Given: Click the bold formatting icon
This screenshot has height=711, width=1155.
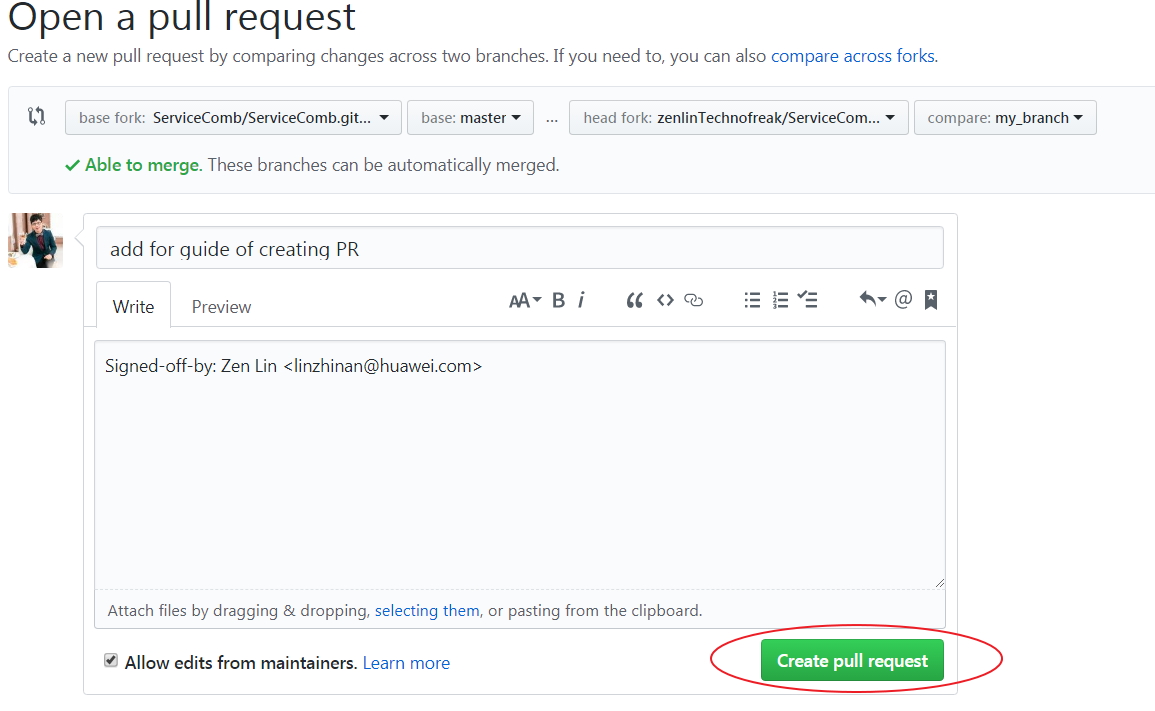Looking at the screenshot, I should pos(559,300).
